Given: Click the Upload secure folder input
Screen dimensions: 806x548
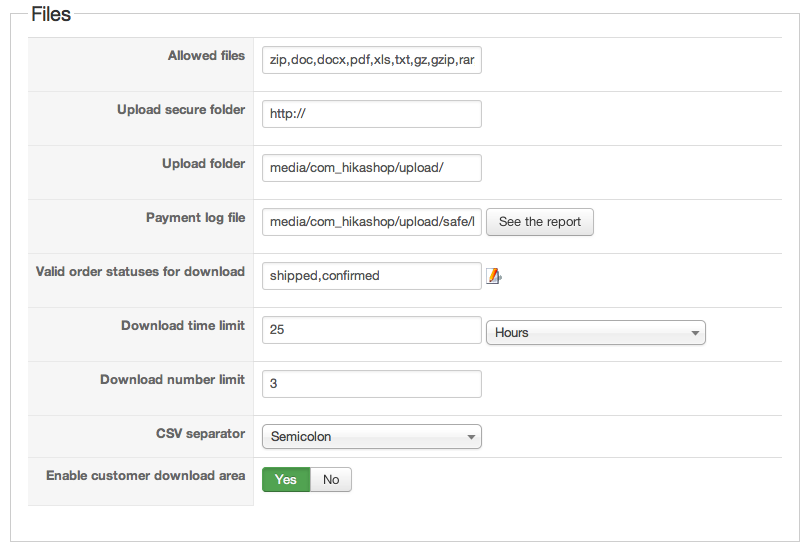Looking at the screenshot, I should tap(371, 114).
